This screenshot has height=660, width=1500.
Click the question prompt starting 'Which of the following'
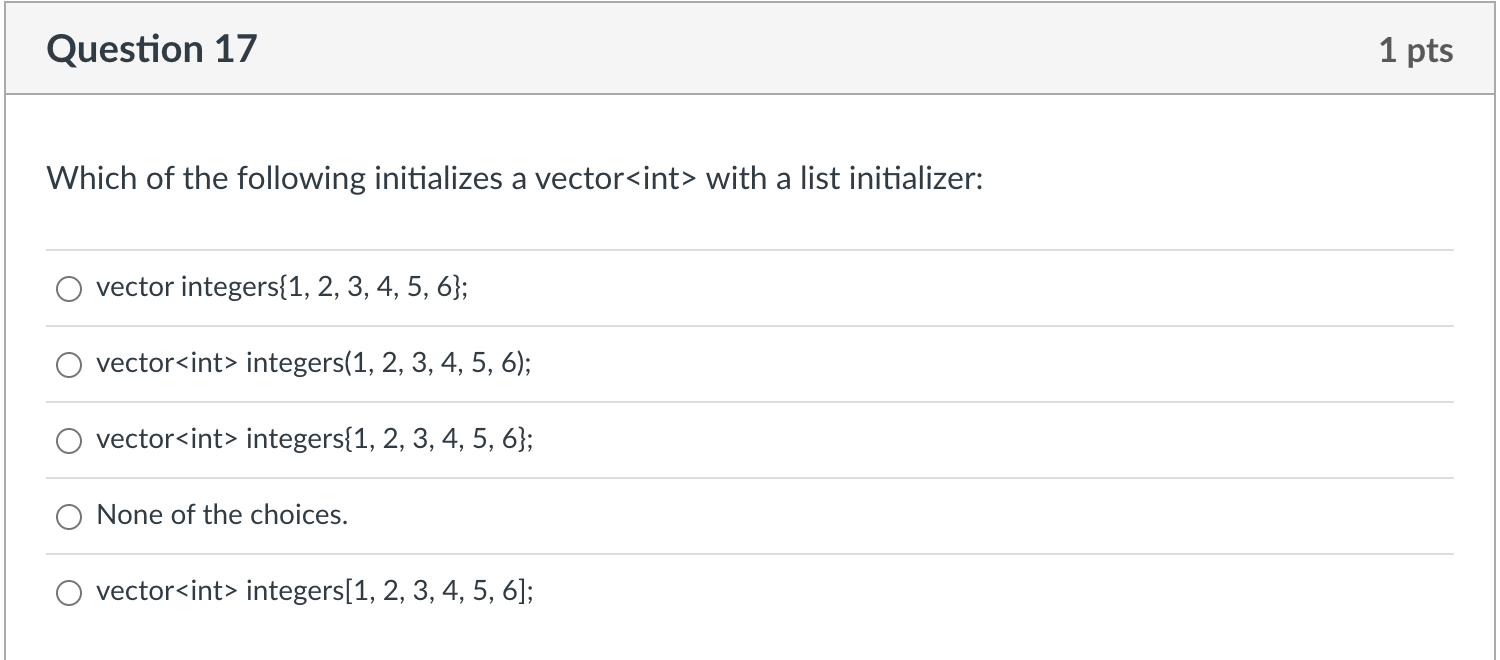pos(516,179)
